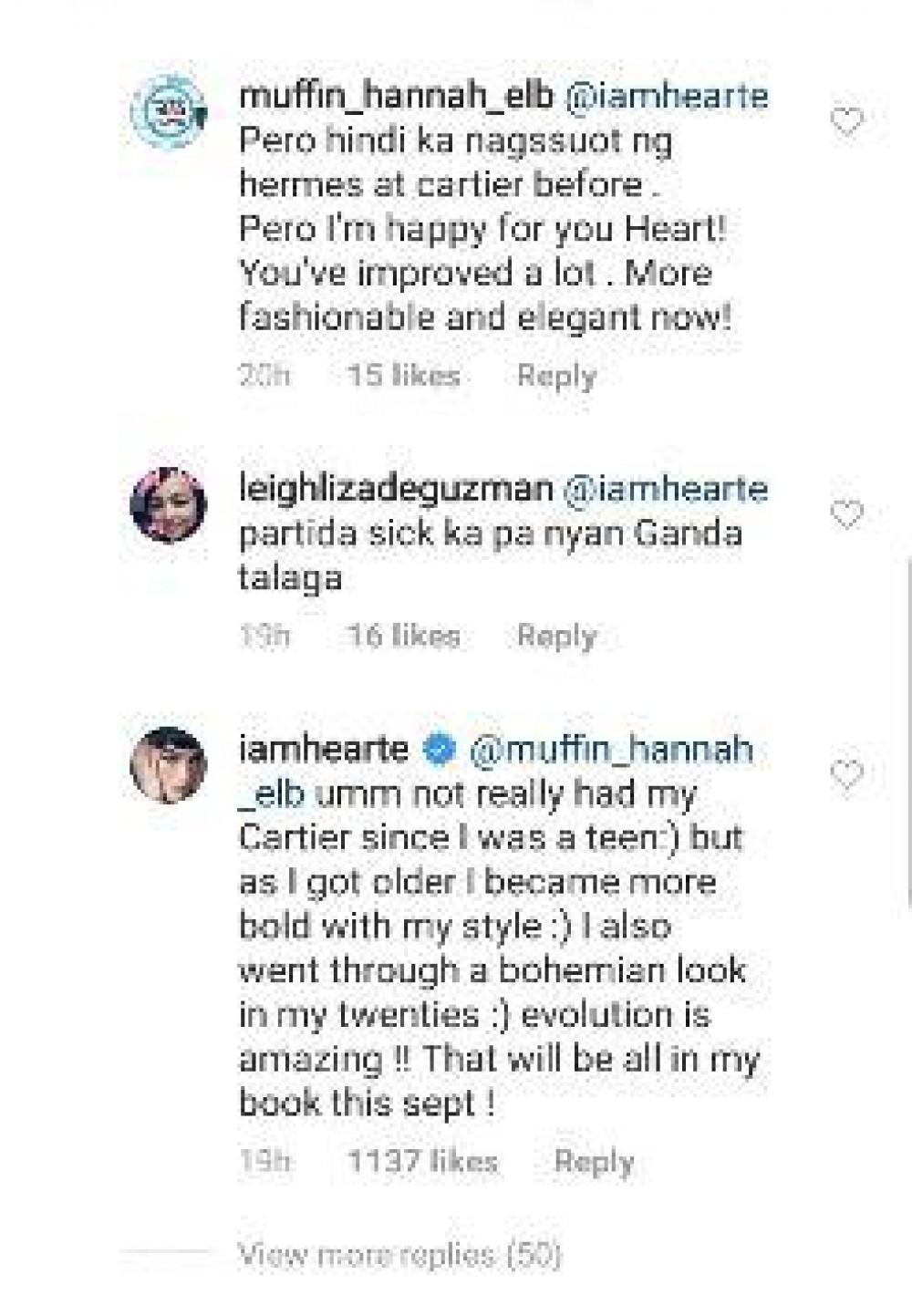Click the blue verified badge beside iamhearte
The width and height of the screenshot is (912, 1316).
(440, 750)
